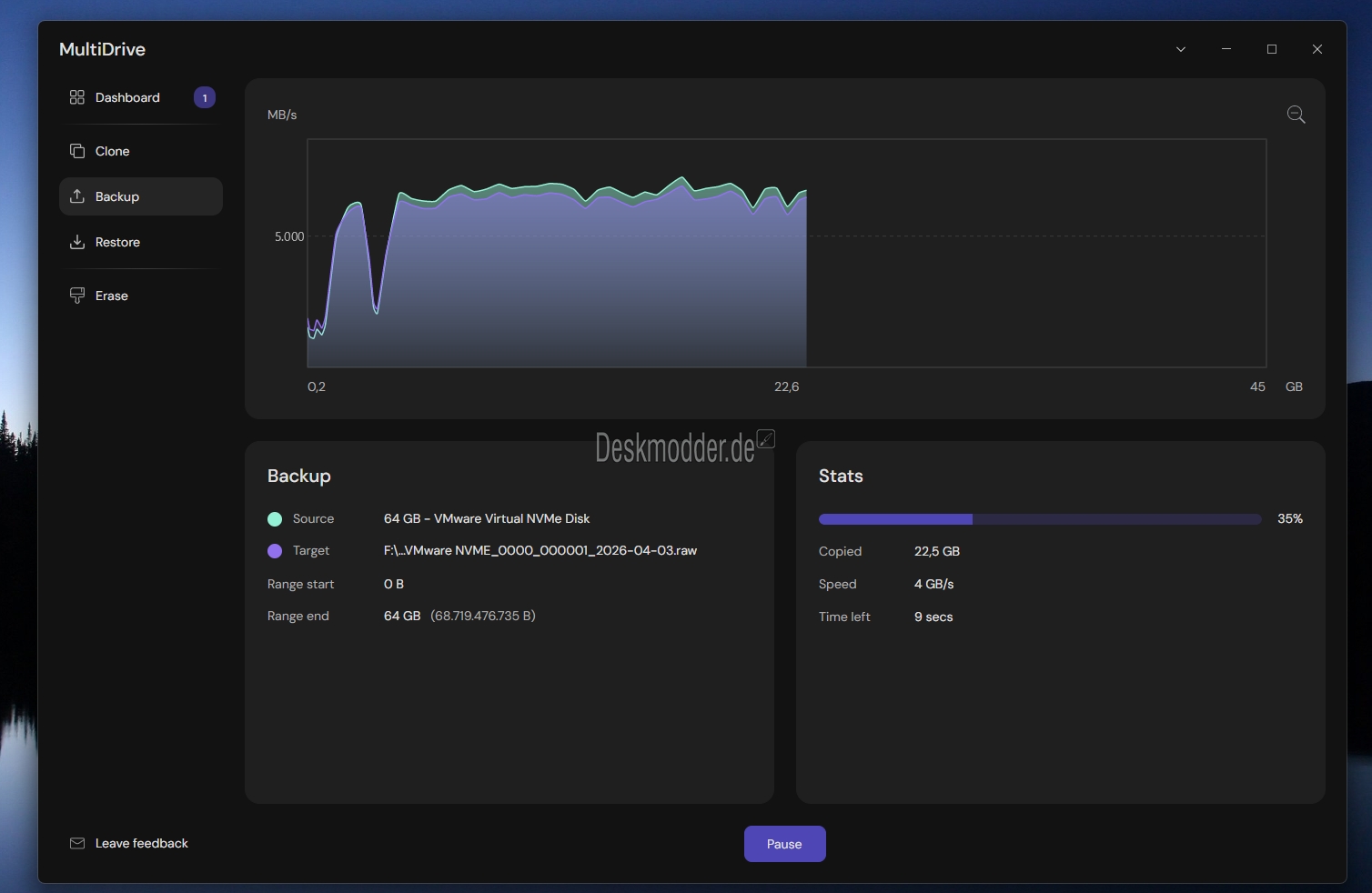Viewport: 1372px width, 893px height.
Task: Click the envelope feedback icon
Action: [x=77, y=843]
